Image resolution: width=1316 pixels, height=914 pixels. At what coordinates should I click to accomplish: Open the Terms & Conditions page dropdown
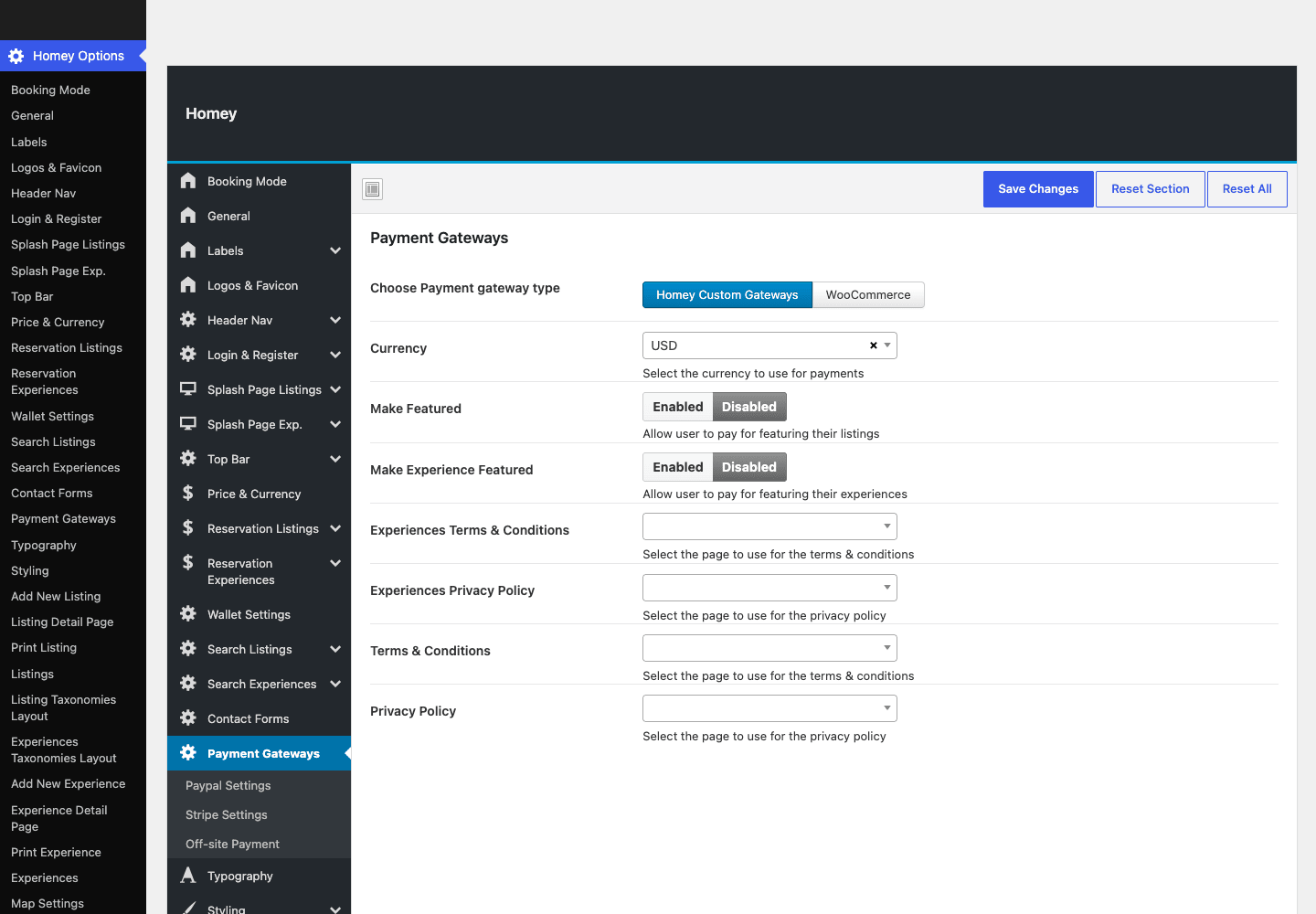click(769, 648)
